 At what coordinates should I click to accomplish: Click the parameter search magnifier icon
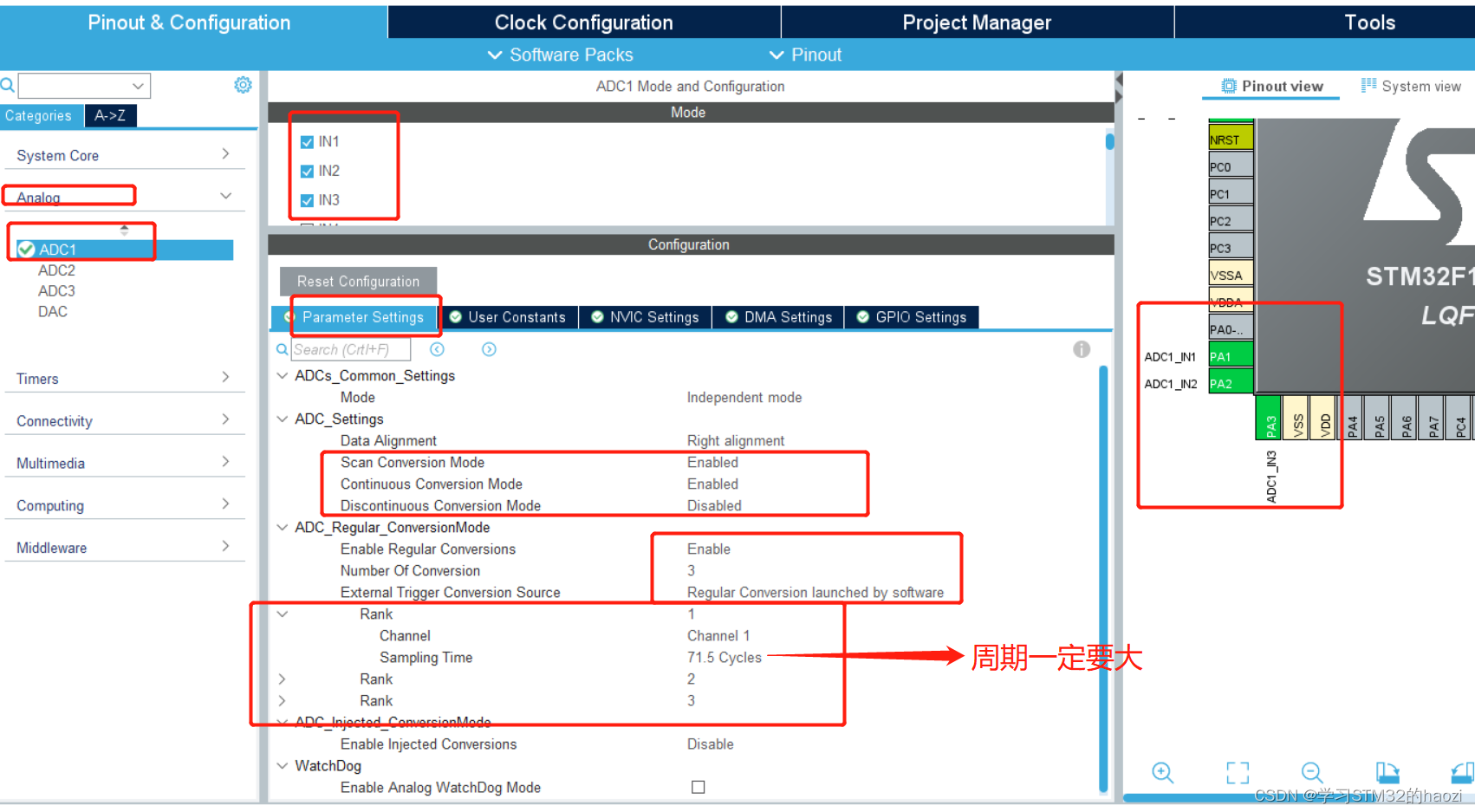coord(282,349)
